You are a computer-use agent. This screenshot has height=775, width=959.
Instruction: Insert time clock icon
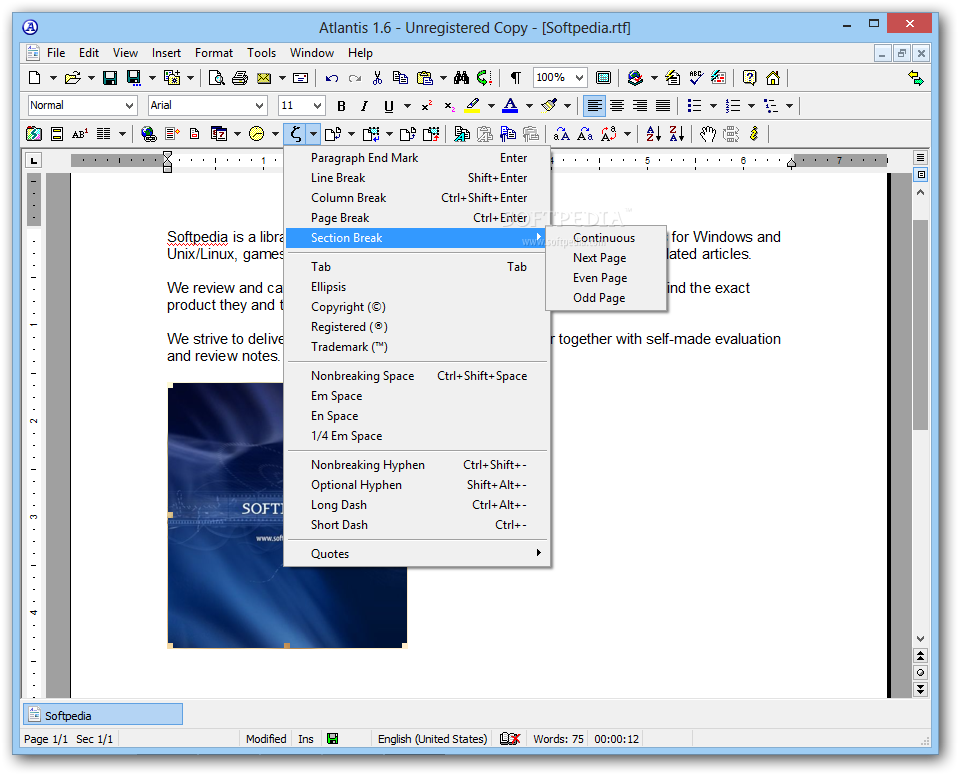(257, 133)
